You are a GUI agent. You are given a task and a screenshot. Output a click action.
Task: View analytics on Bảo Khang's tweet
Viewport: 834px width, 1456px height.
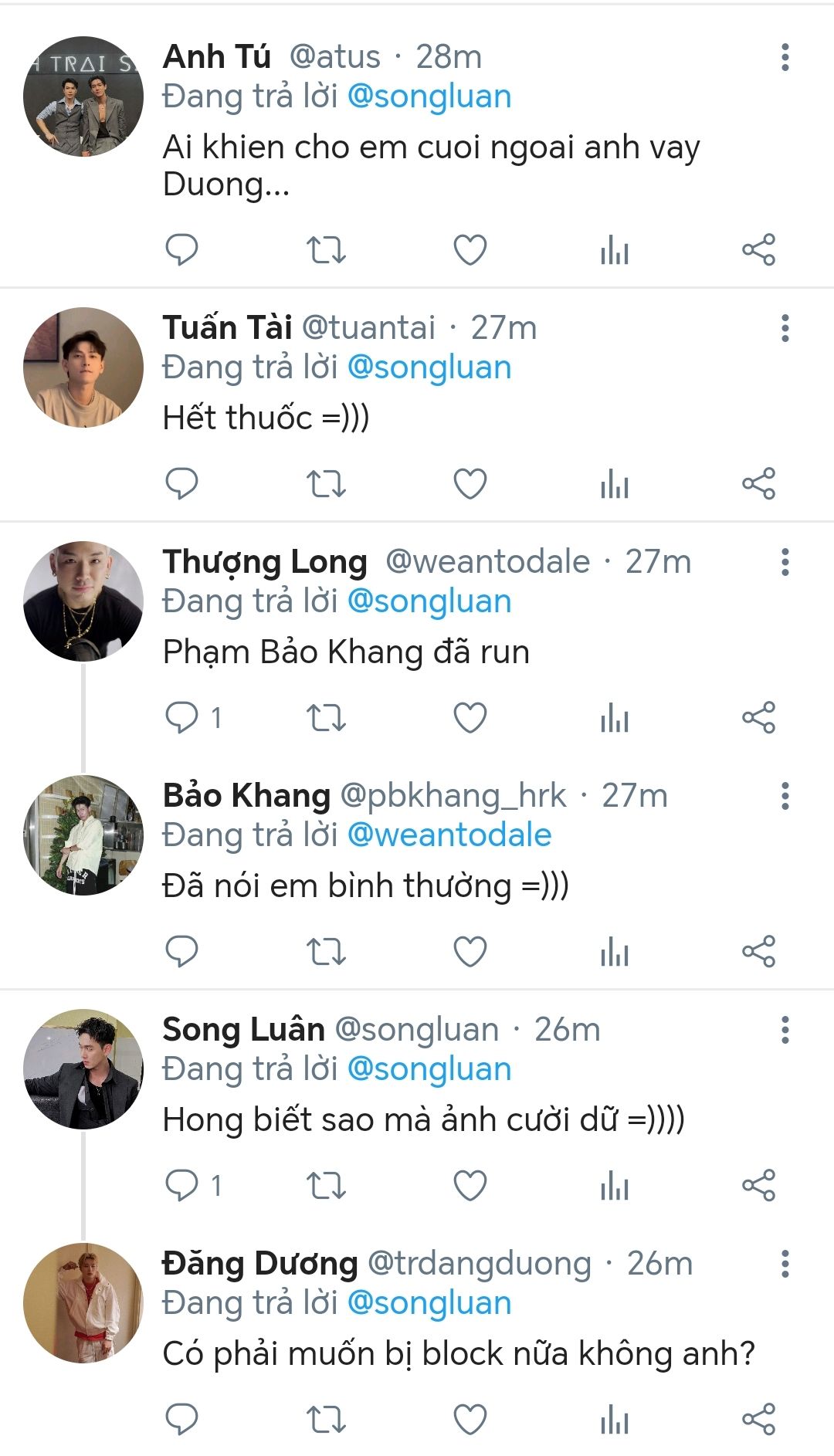[615, 952]
